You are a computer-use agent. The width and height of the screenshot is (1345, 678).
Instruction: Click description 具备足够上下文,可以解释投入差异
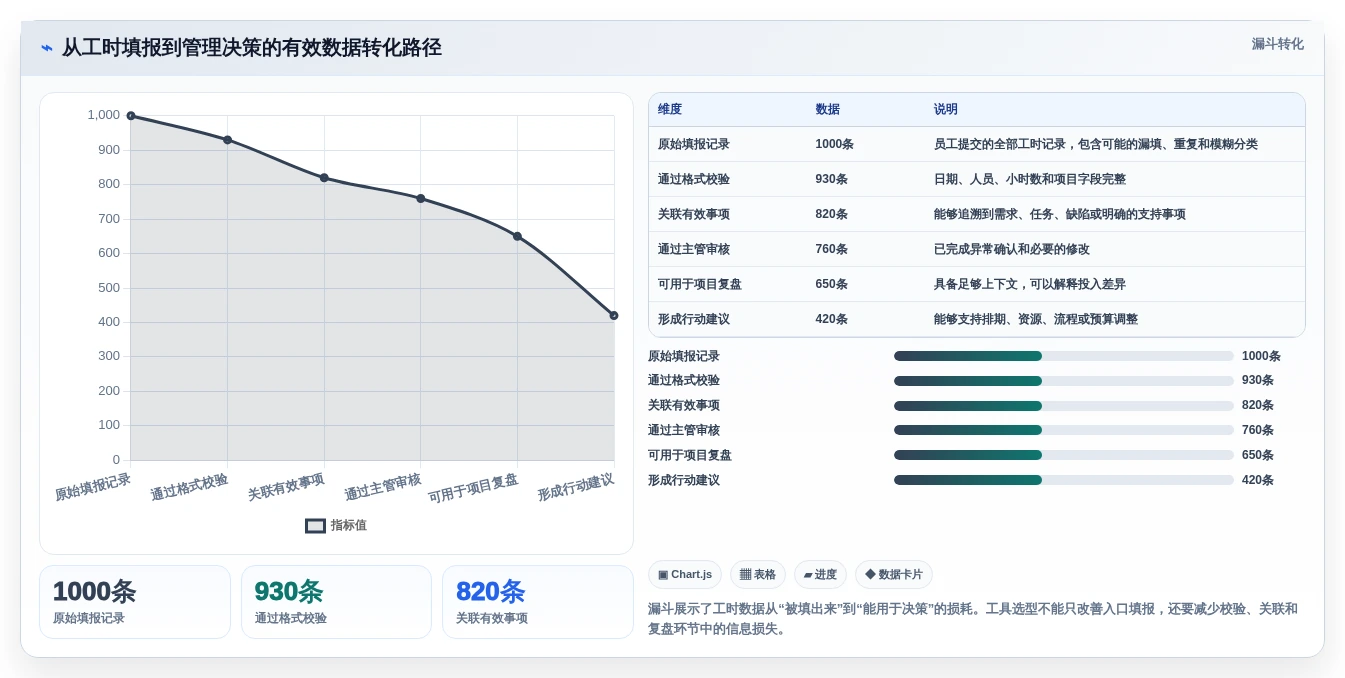click(1030, 284)
